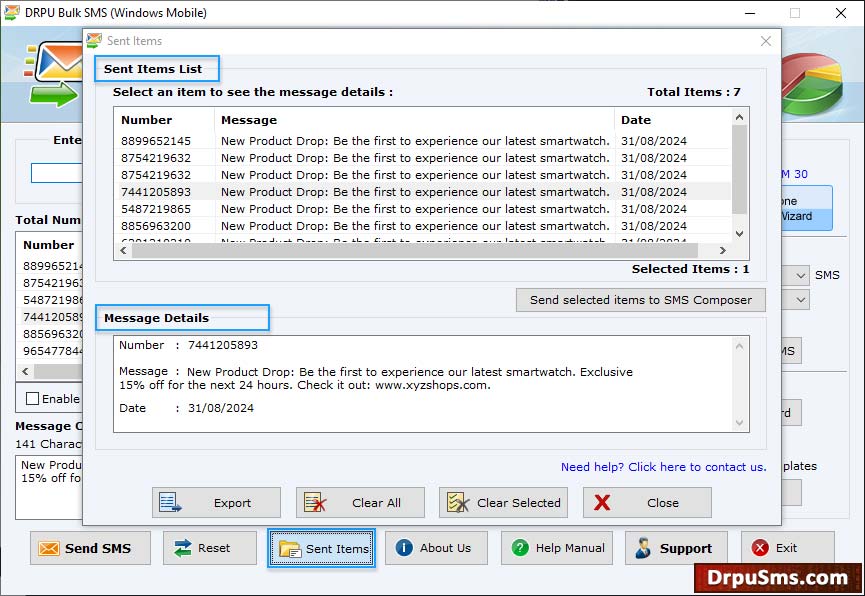Viewport: 865px width, 596px height.
Task: Tick the Enable checkbox in the main window
Action: 33,398
